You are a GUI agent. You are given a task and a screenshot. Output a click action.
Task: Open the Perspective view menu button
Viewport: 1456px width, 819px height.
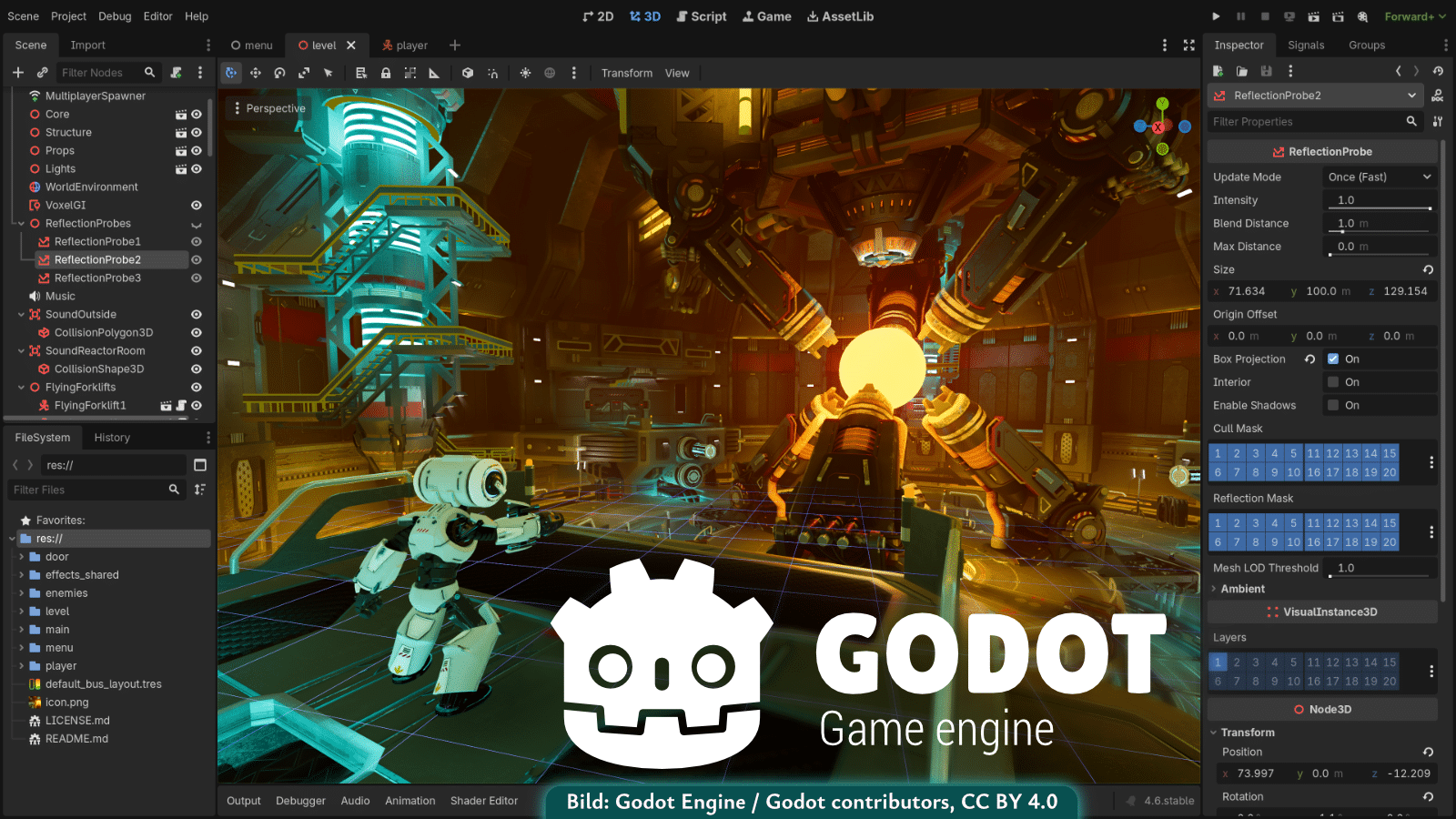[269, 108]
